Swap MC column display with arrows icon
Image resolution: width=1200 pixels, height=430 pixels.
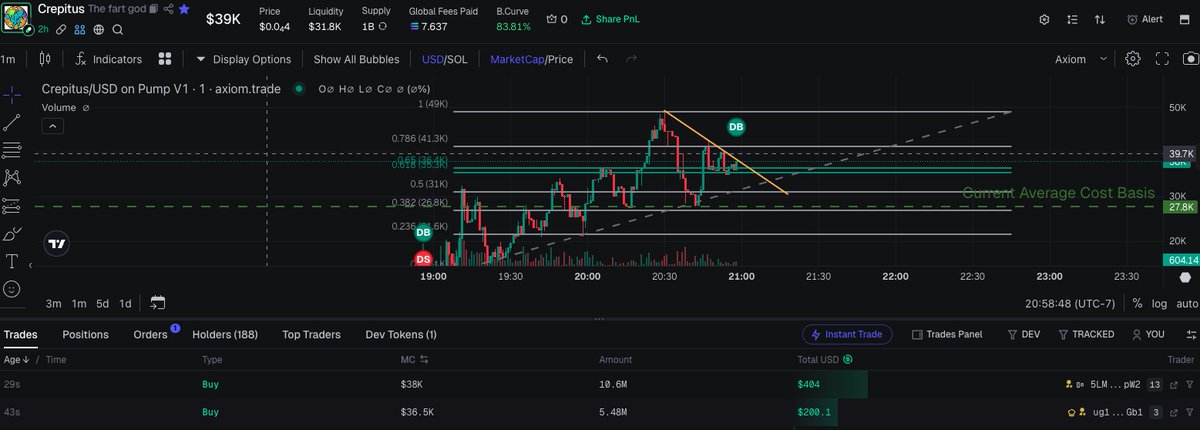click(x=423, y=359)
